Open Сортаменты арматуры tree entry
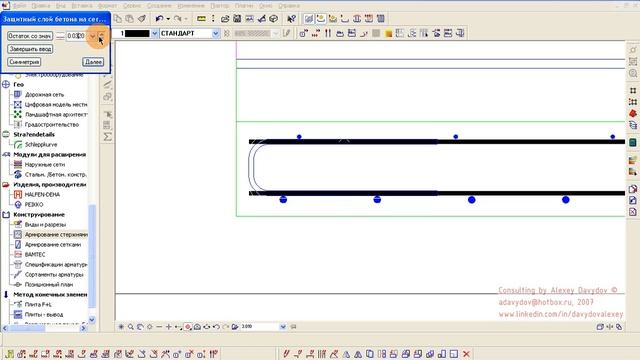 click(54, 275)
